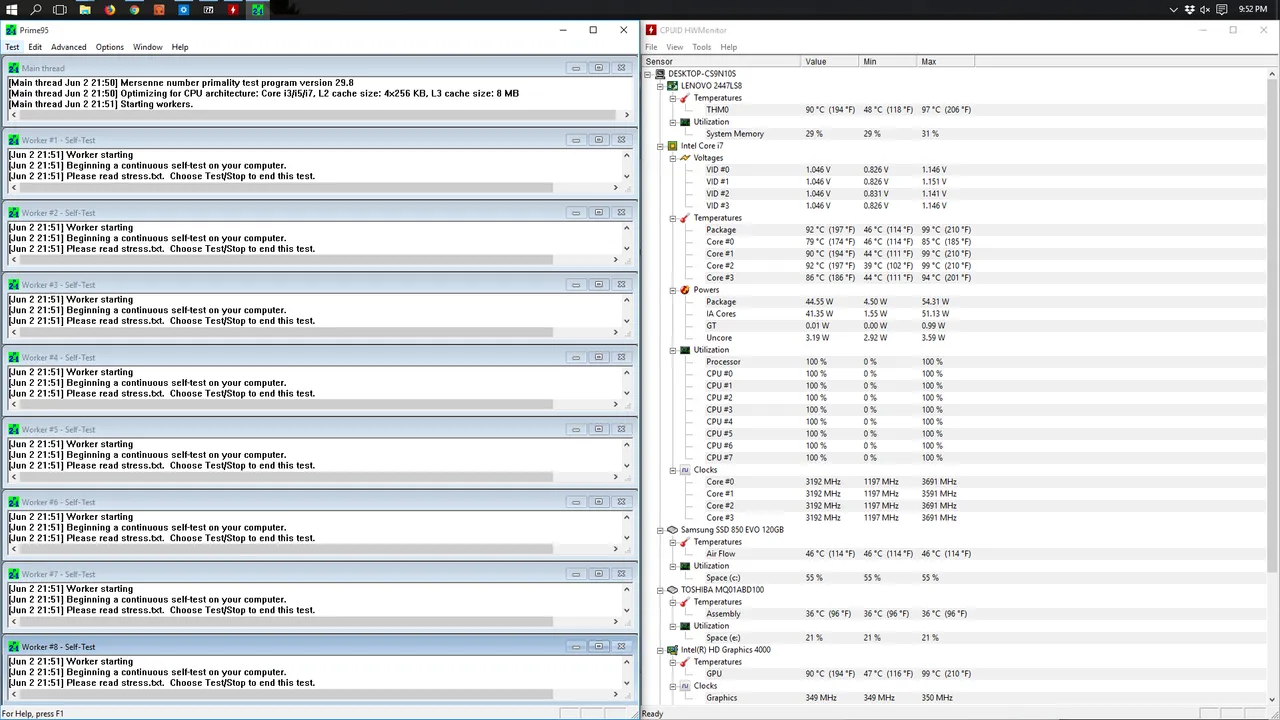Click the Value column header in HWMonitor
1280x720 pixels.
tap(830, 62)
